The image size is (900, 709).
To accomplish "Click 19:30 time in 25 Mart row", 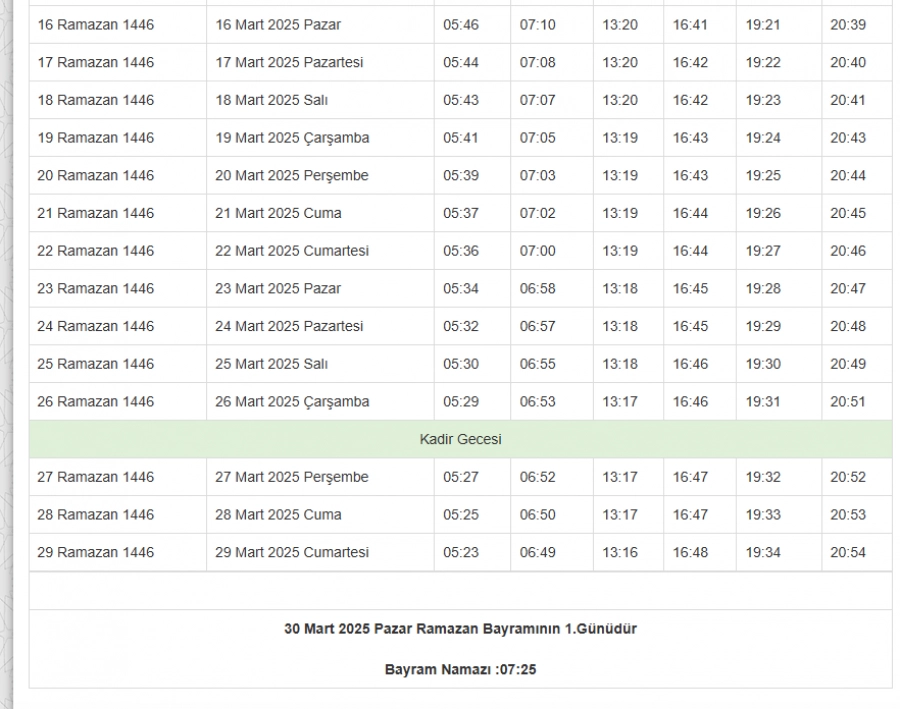I will point(763,364).
